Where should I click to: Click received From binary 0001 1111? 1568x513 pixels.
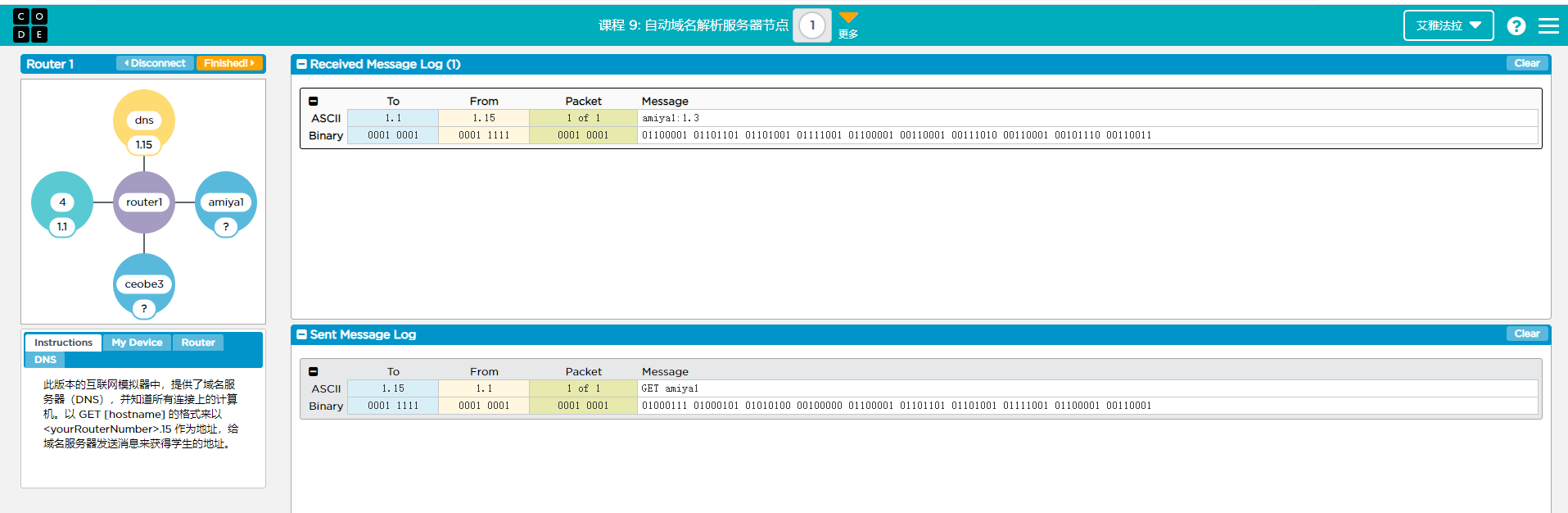pos(484,135)
